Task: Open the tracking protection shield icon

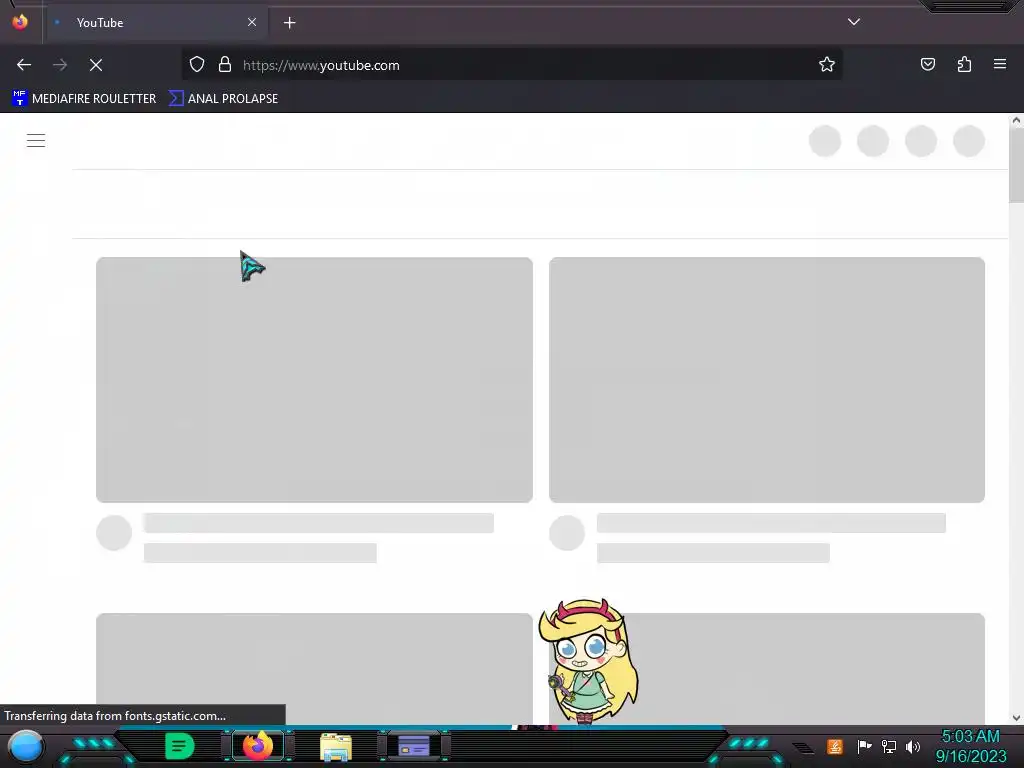Action: [197, 64]
